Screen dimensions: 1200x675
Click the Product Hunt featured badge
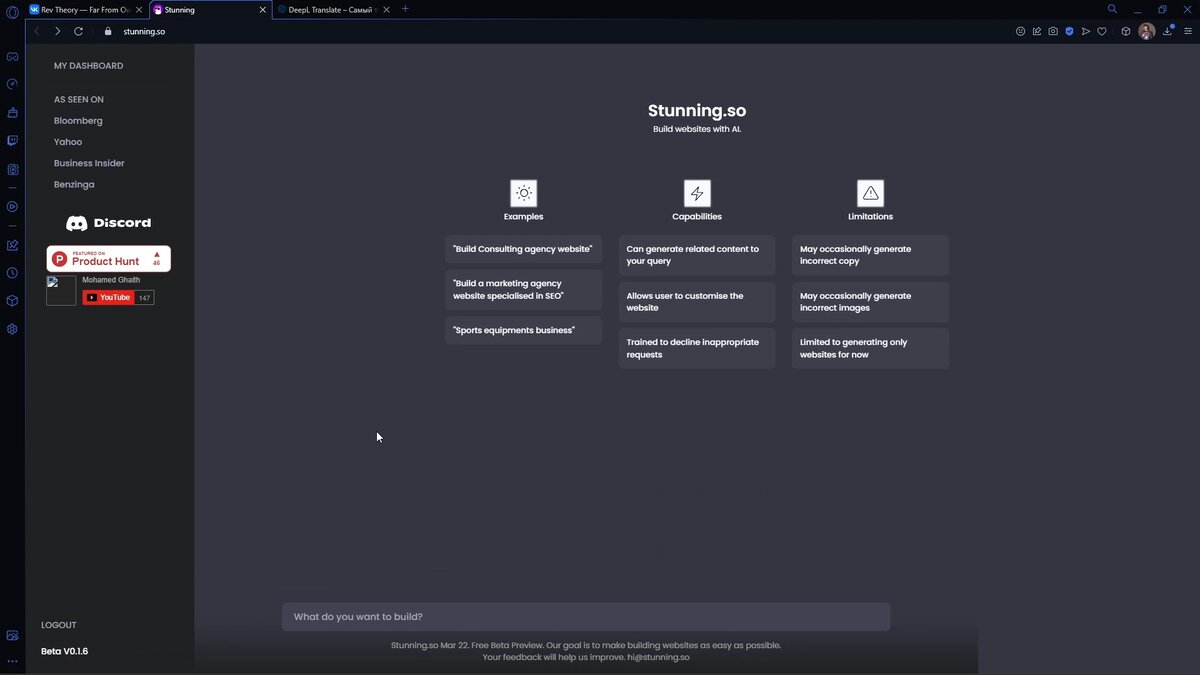(108, 259)
